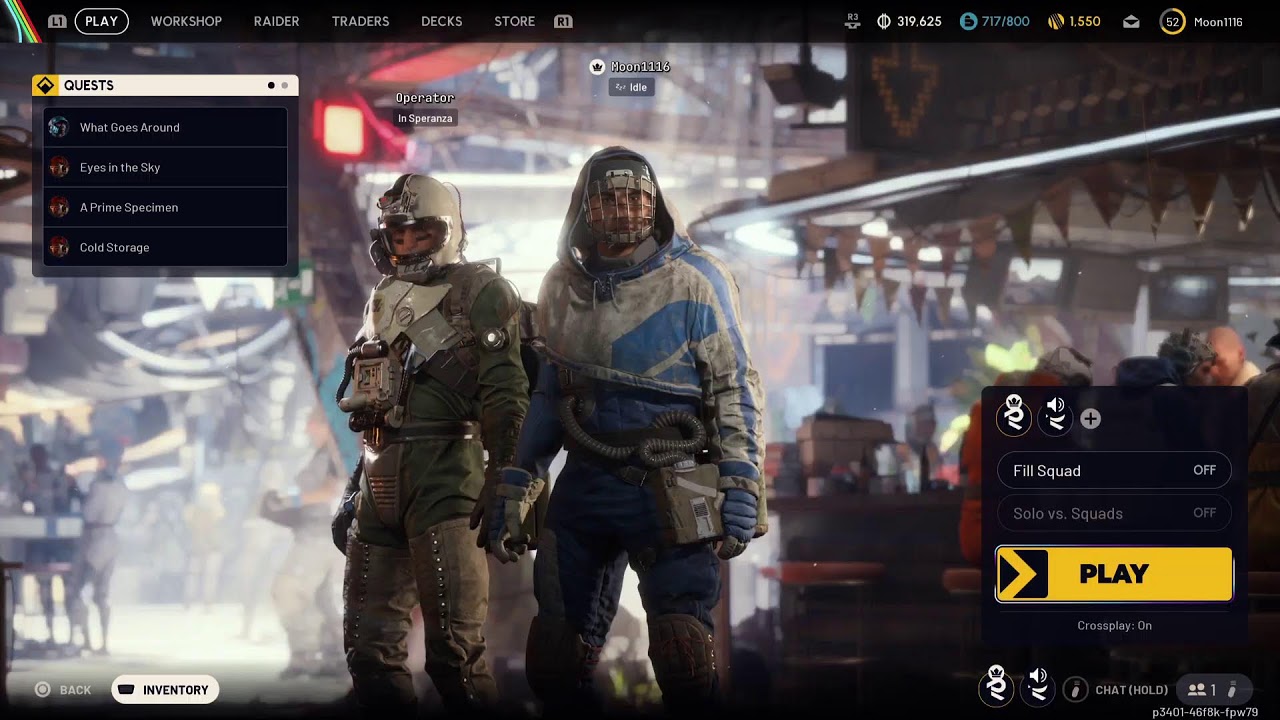Click the Moon1116 name tag above character

(640, 67)
